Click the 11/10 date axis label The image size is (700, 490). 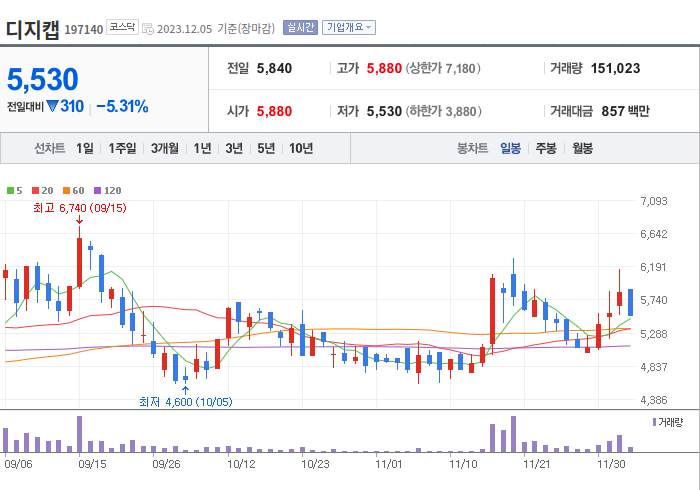point(463,464)
